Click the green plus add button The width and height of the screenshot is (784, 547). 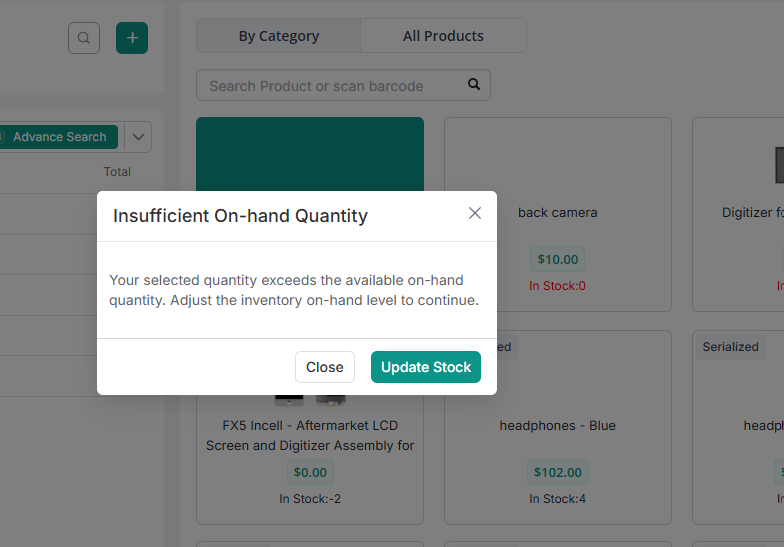pyautogui.click(x=132, y=38)
